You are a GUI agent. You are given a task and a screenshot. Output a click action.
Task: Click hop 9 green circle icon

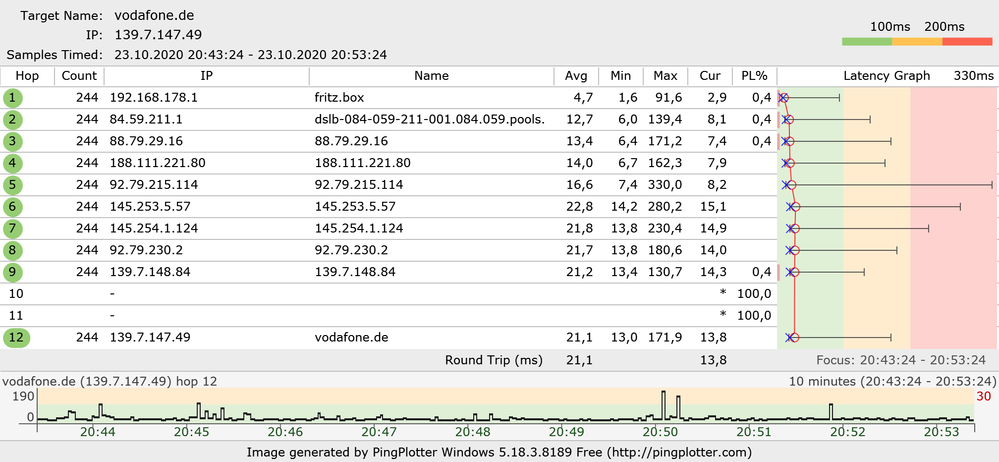point(12,272)
